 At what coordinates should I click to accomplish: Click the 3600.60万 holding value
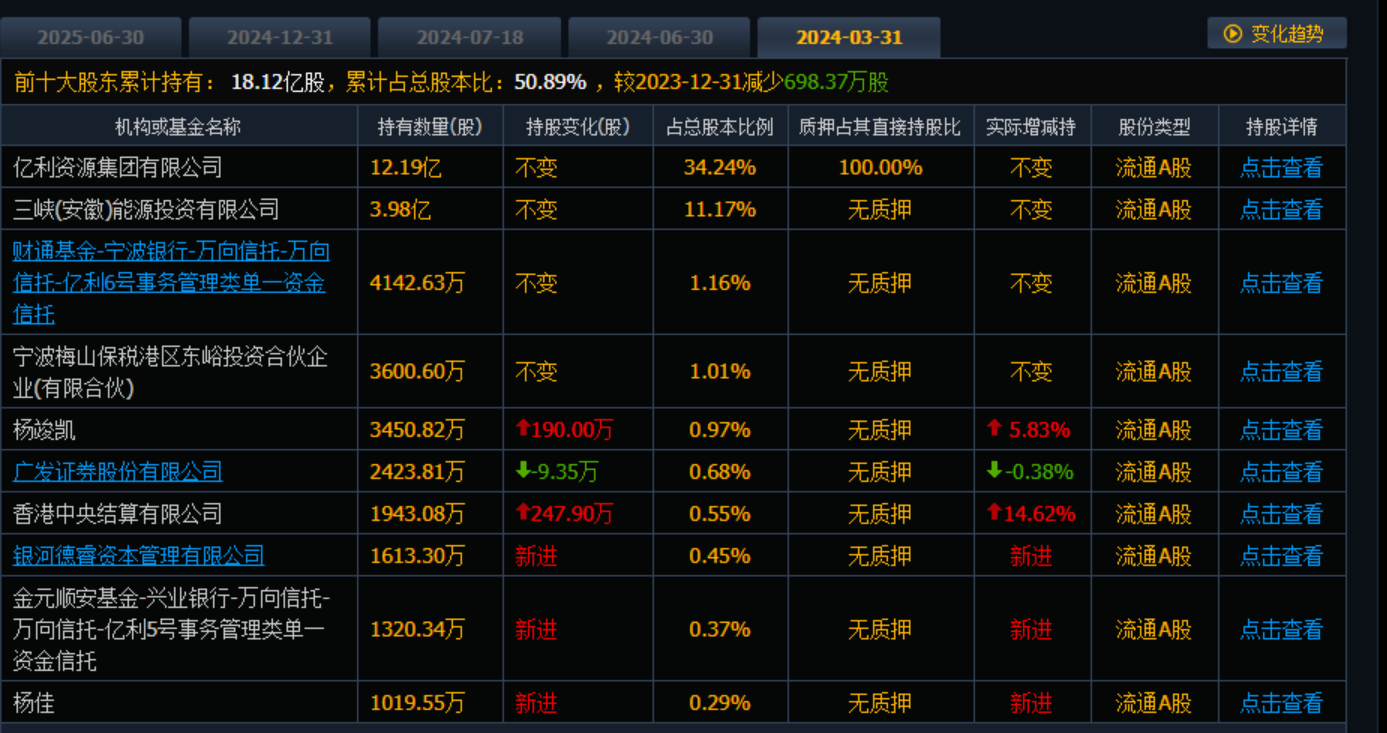[417, 371]
